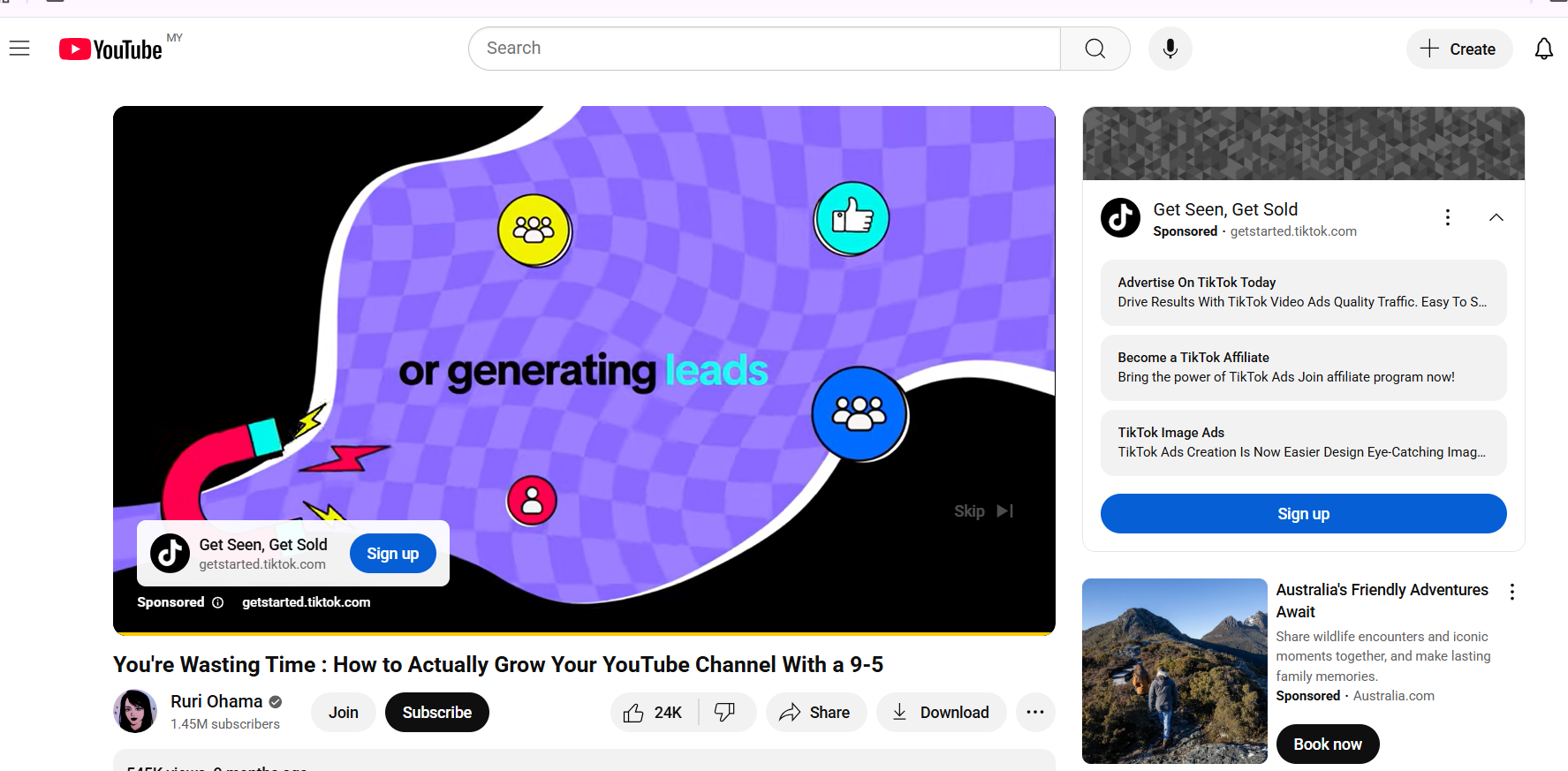The width and height of the screenshot is (1568, 771).
Task: Click Book now on Australia ad
Action: click(x=1327, y=744)
